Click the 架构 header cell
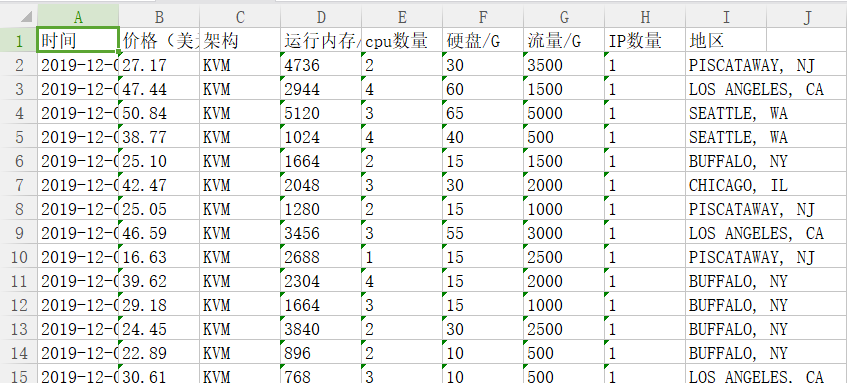This screenshot has width=847, height=383. pyautogui.click(x=240, y=41)
